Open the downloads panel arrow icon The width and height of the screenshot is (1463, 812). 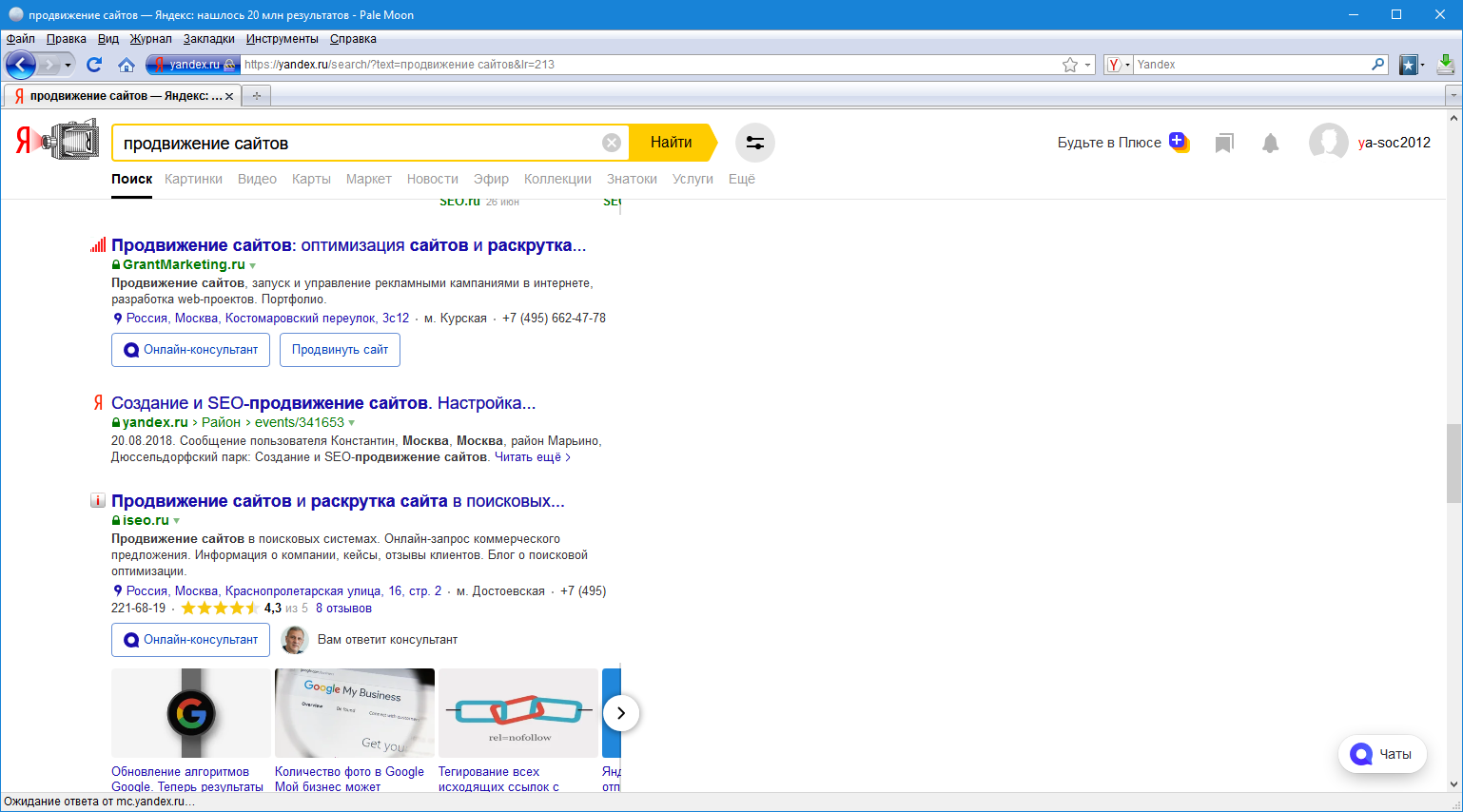(1446, 65)
